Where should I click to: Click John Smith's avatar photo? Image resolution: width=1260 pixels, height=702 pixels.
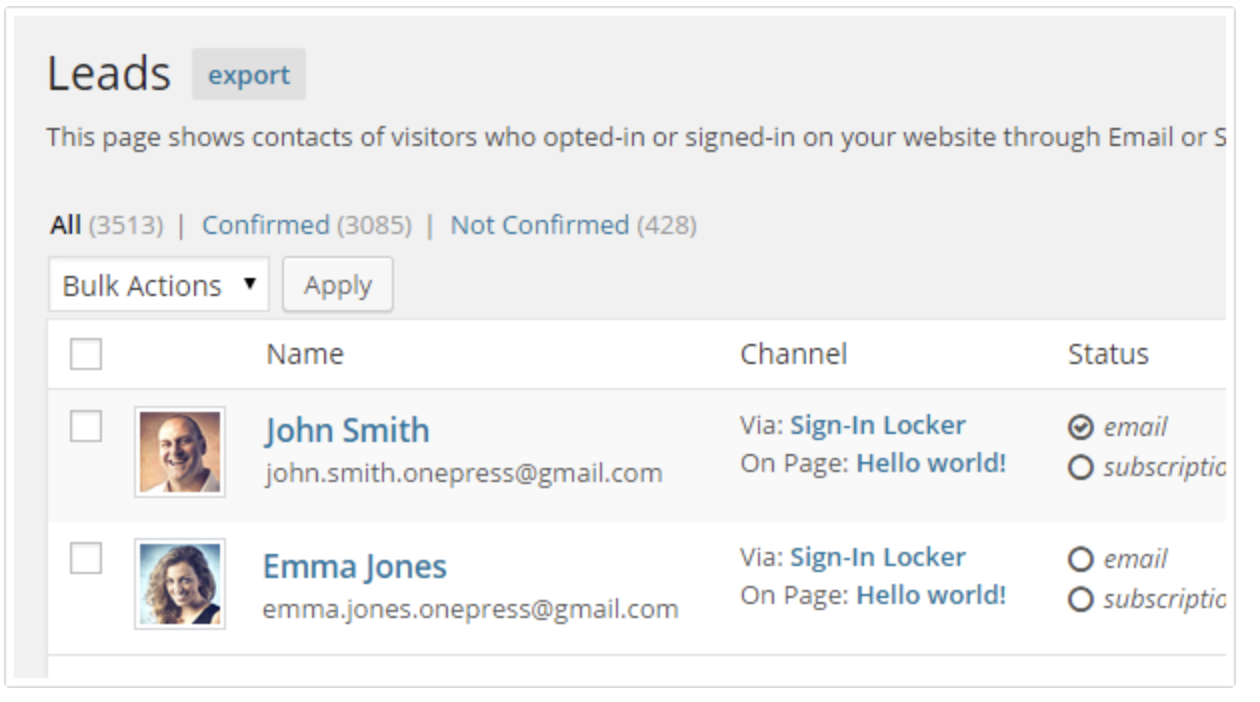[x=180, y=452]
